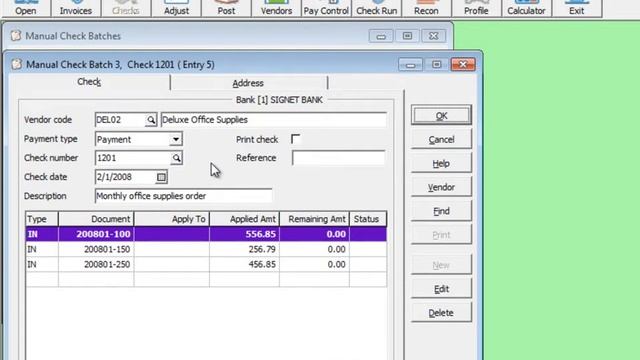Click the applied amount 256.79
The image size is (640, 360).
[262, 249]
